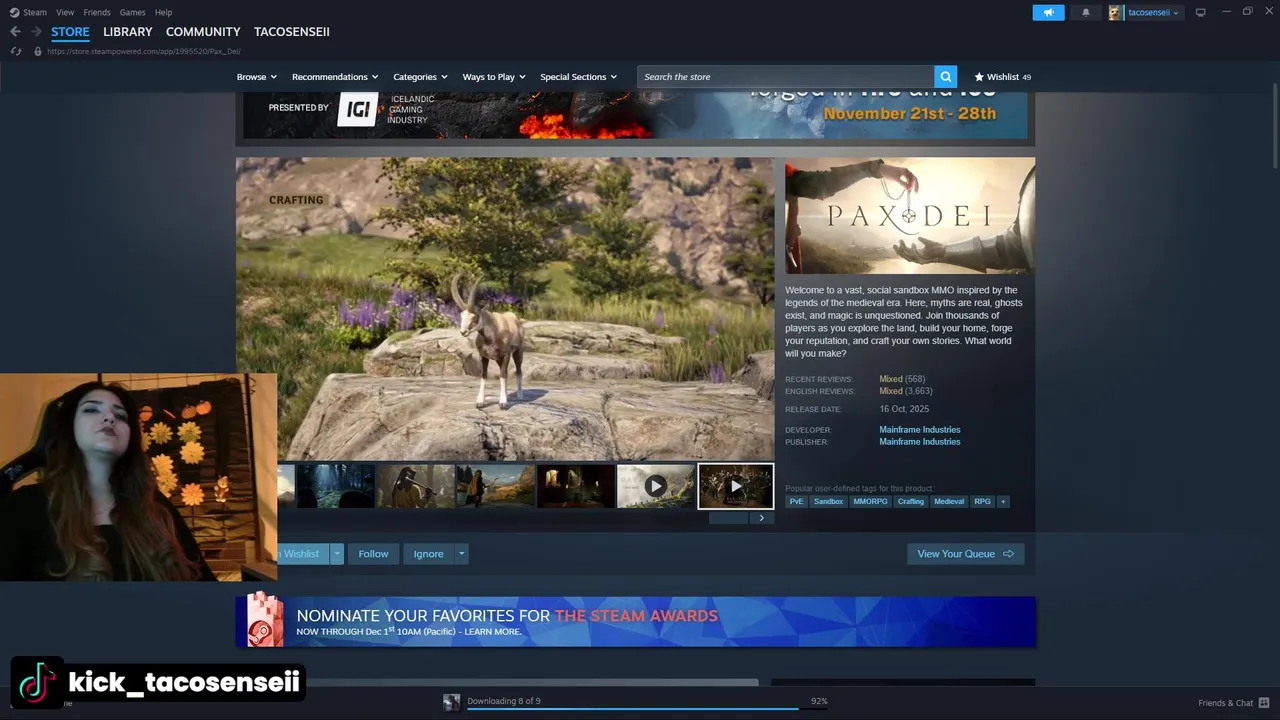Open Big Picture mode monitor icon

click(1200, 12)
